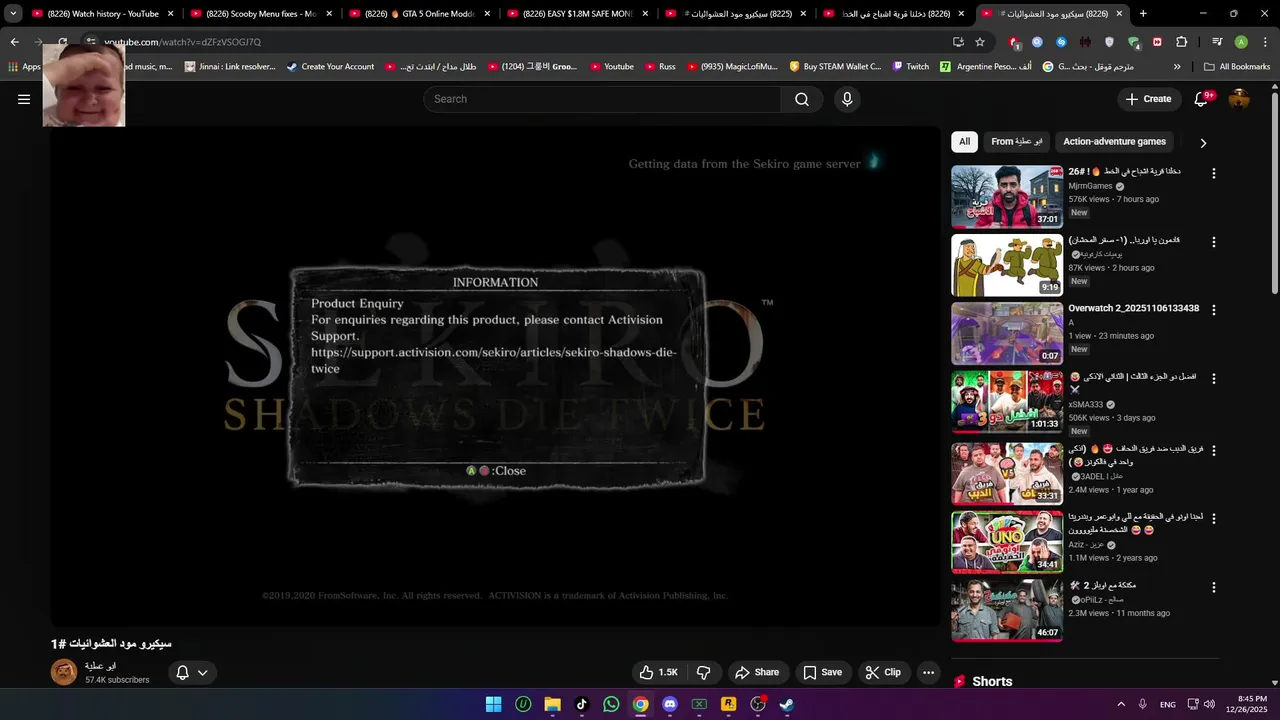Go back with the browser back arrow

pyautogui.click(x=14, y=42)
